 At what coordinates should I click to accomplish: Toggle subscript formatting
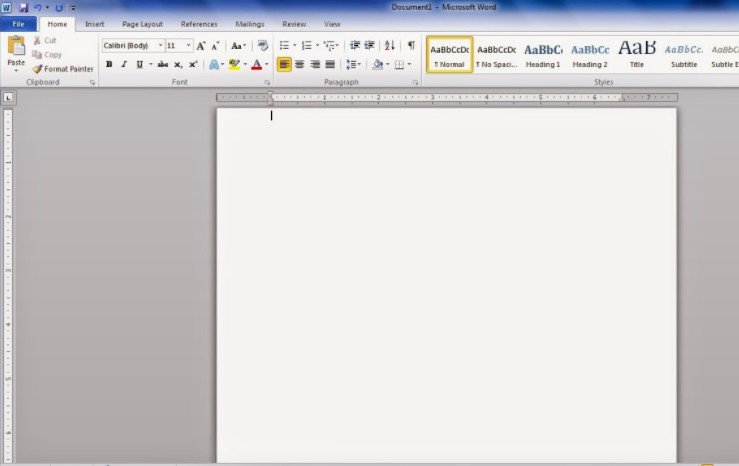click(178, 64)
